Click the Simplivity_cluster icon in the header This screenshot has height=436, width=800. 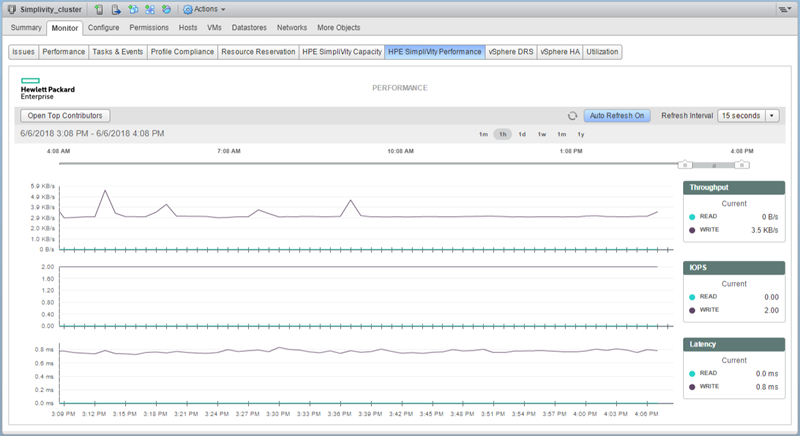coord(11,9)
